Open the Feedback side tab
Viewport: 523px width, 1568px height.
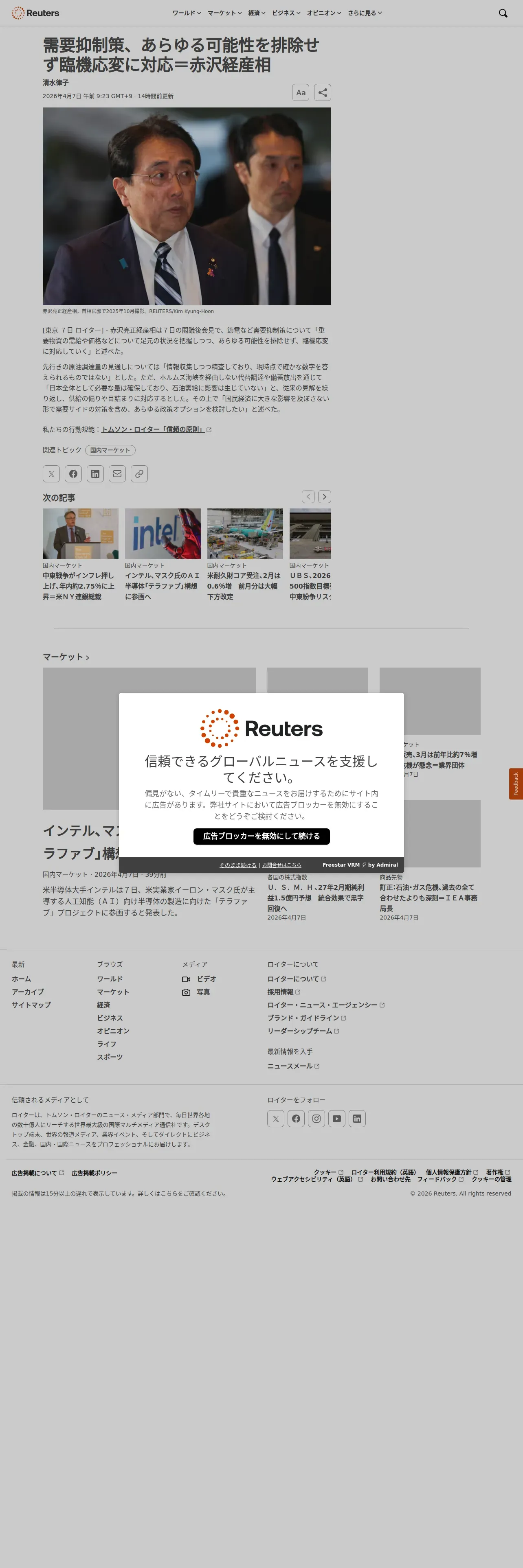pyautogui.click(x=516, y=784)
